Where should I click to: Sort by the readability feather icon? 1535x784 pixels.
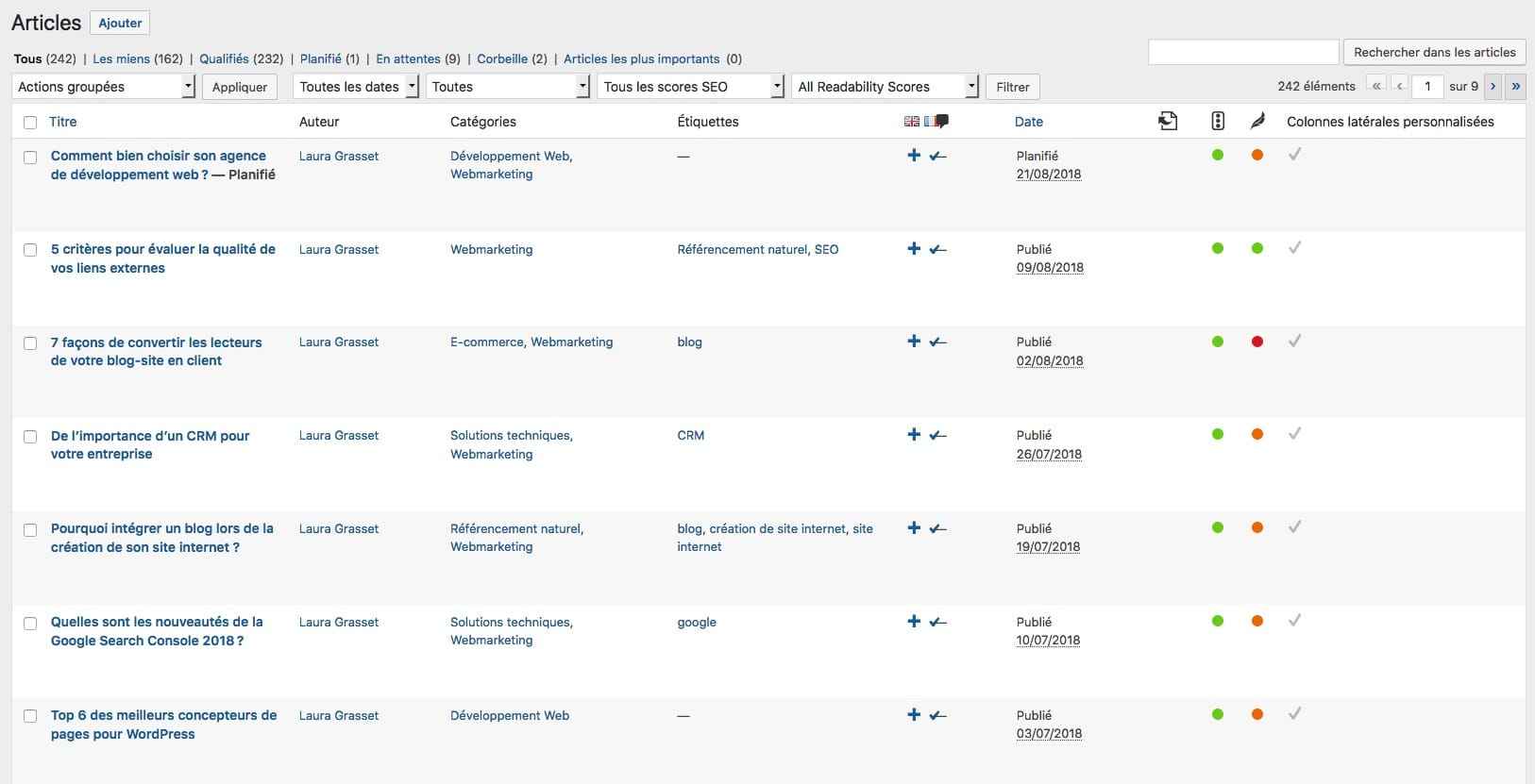point(1257,121)
